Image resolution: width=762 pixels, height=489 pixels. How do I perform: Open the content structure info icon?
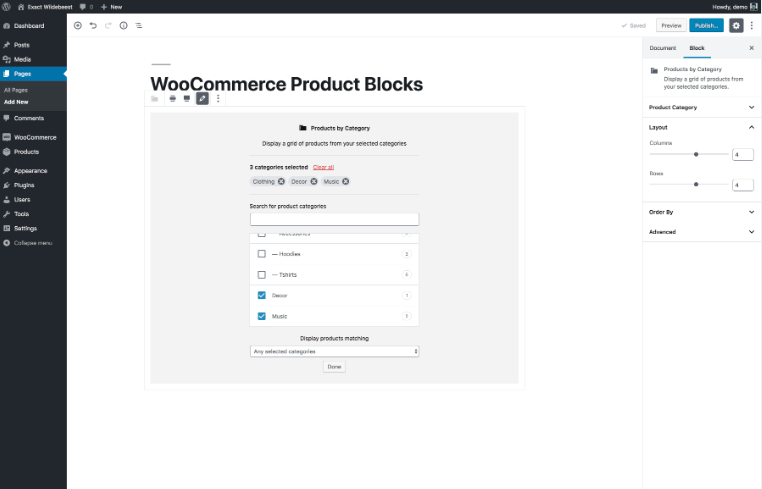[123, 25]
